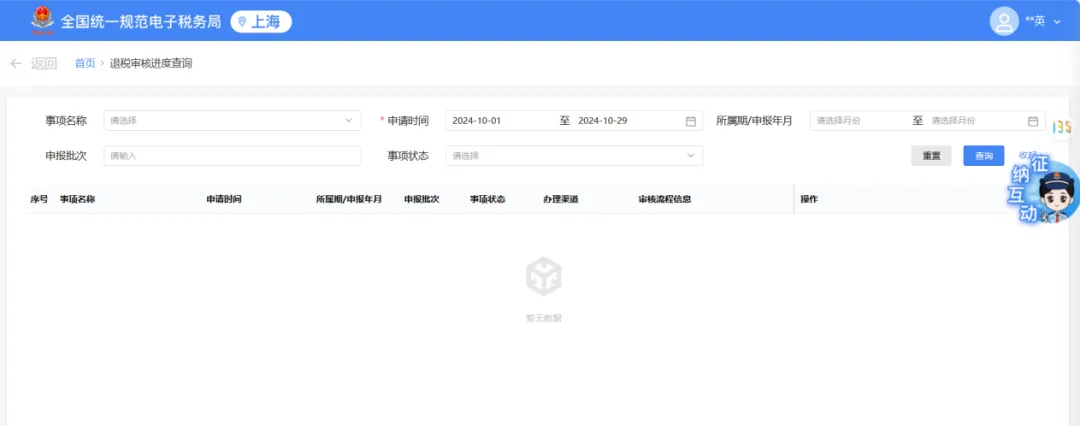
Task: Click the **英 username text
Action: click(x=1035, y=21)
